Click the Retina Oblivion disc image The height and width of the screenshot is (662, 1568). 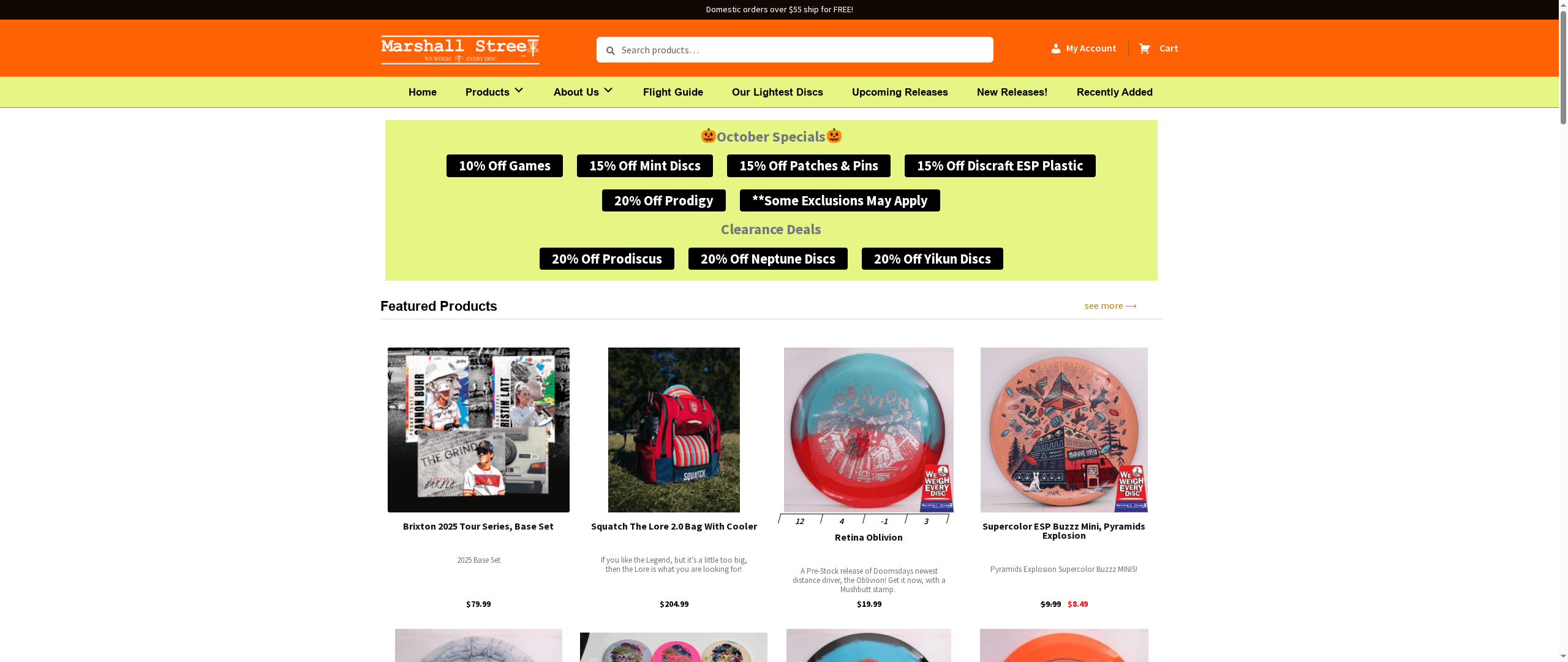pos(869,430)
